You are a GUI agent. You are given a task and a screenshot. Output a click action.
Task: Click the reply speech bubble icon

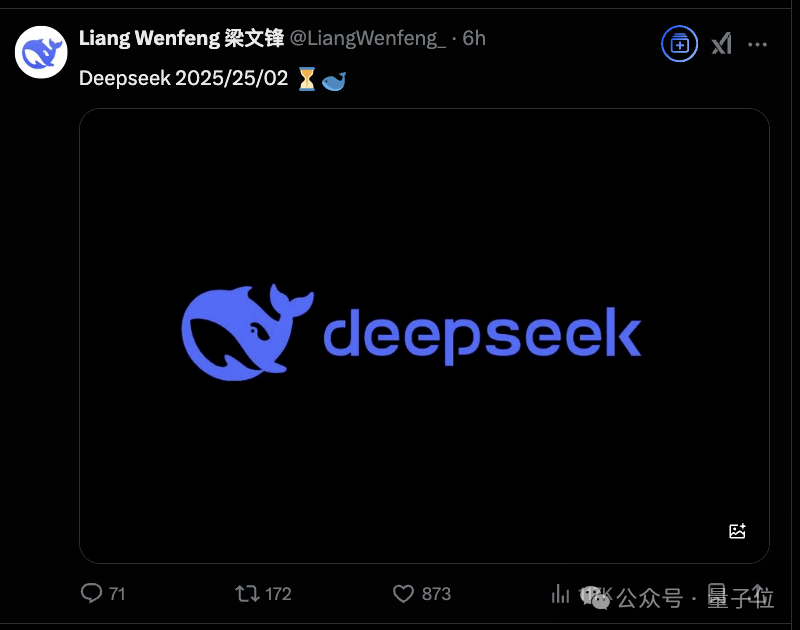point(92,593)
